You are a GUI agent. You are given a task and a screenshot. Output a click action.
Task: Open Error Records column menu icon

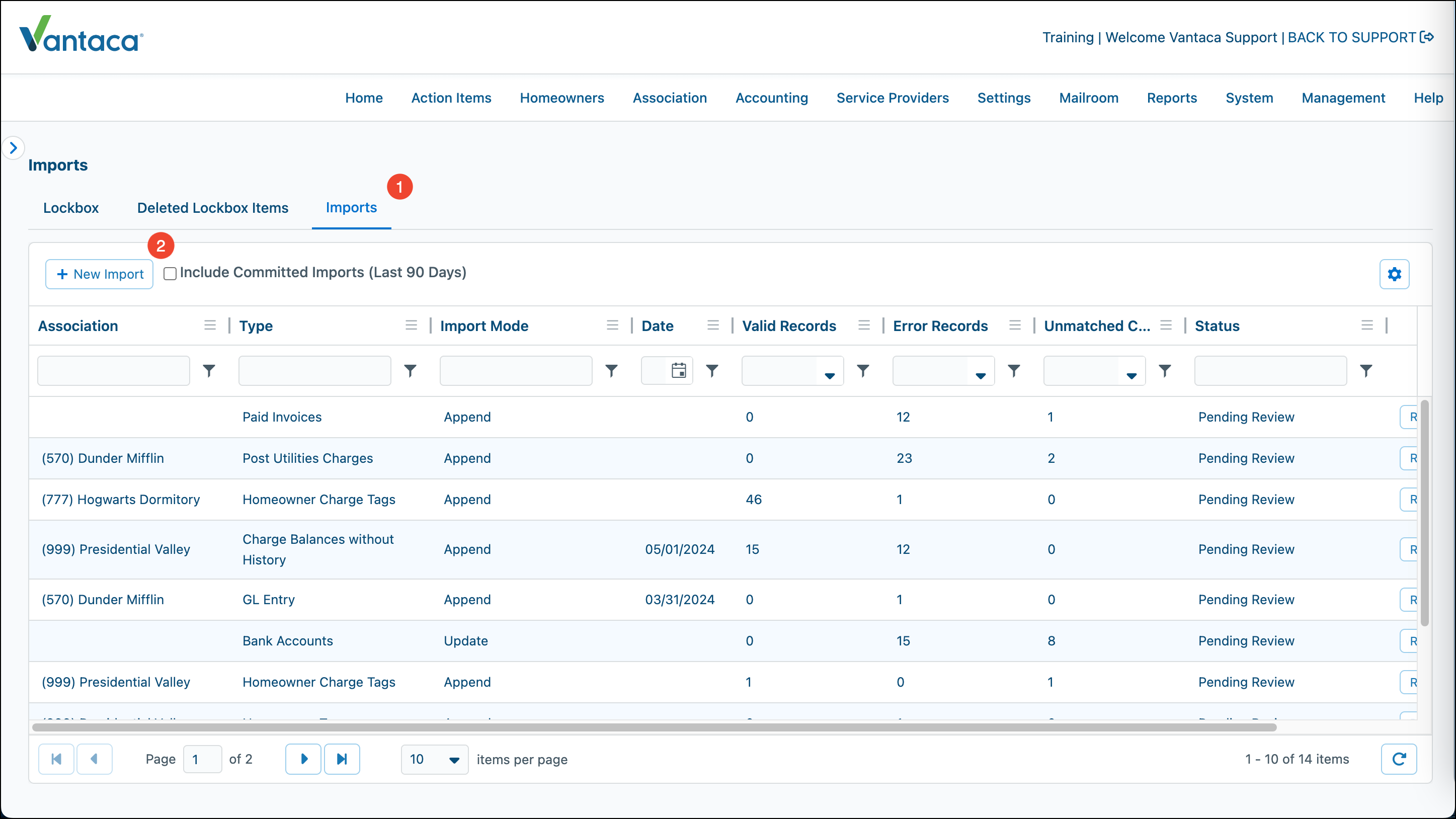pos(1015,325)
